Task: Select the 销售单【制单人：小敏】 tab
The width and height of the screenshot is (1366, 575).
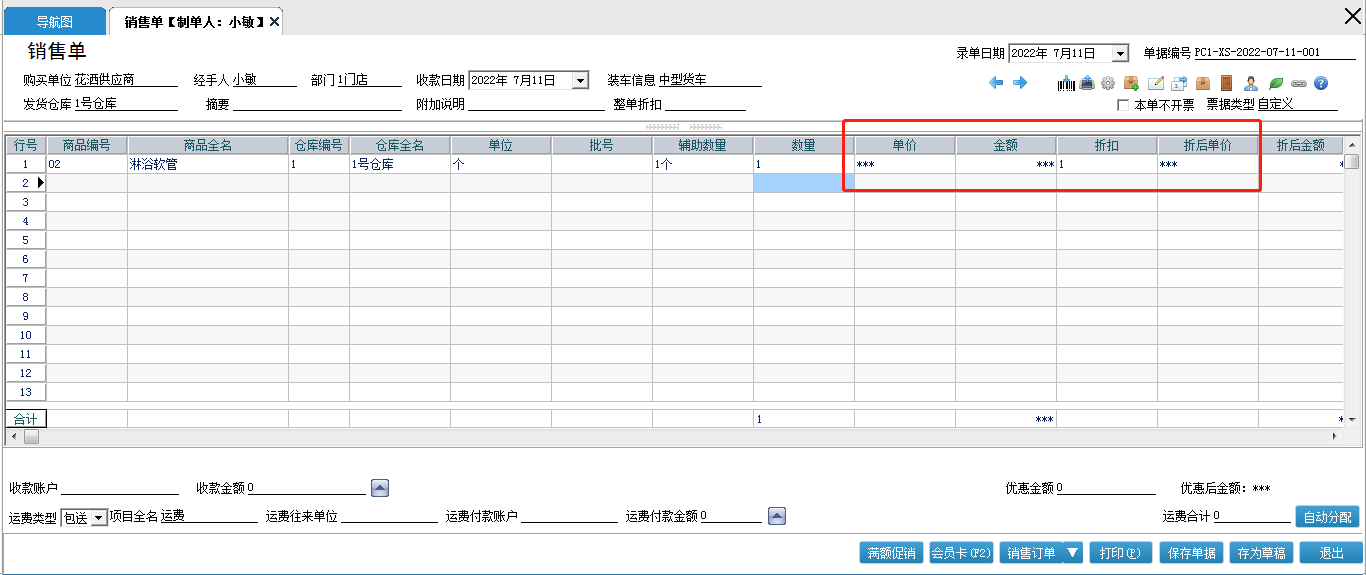Action: pos(194,21)
